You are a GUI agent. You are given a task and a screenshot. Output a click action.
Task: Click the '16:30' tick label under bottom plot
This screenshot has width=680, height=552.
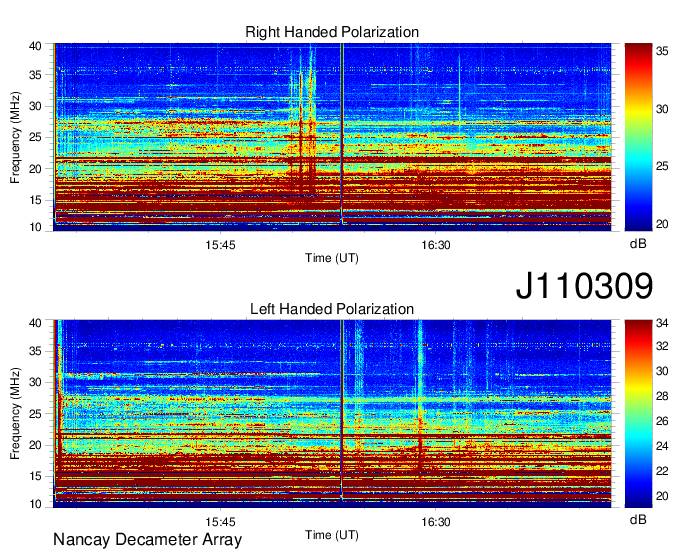point(436,522)
